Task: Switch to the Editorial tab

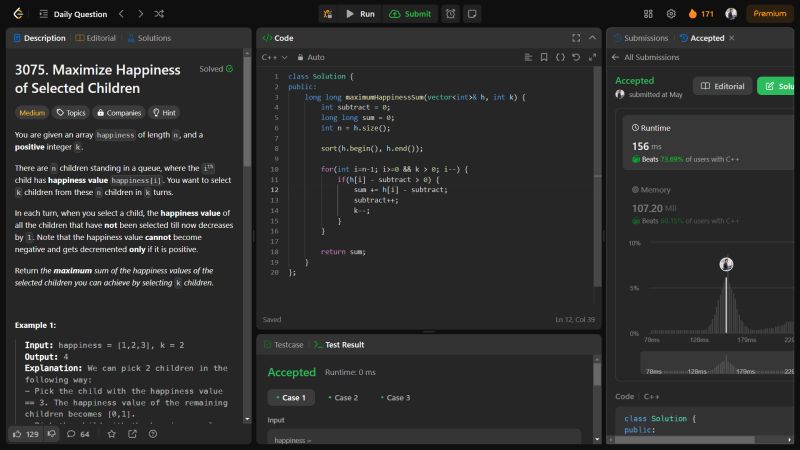Action: click(x=96, y=38)
